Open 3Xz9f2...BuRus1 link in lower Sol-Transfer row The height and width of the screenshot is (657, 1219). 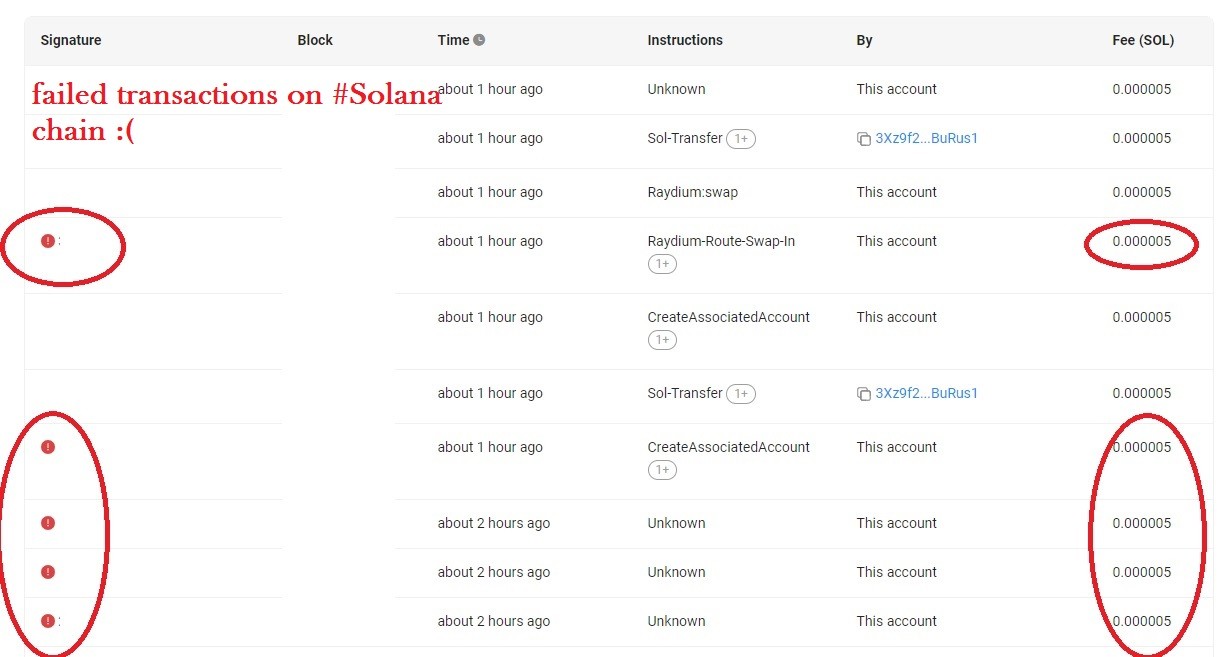(x=927, y=393)
